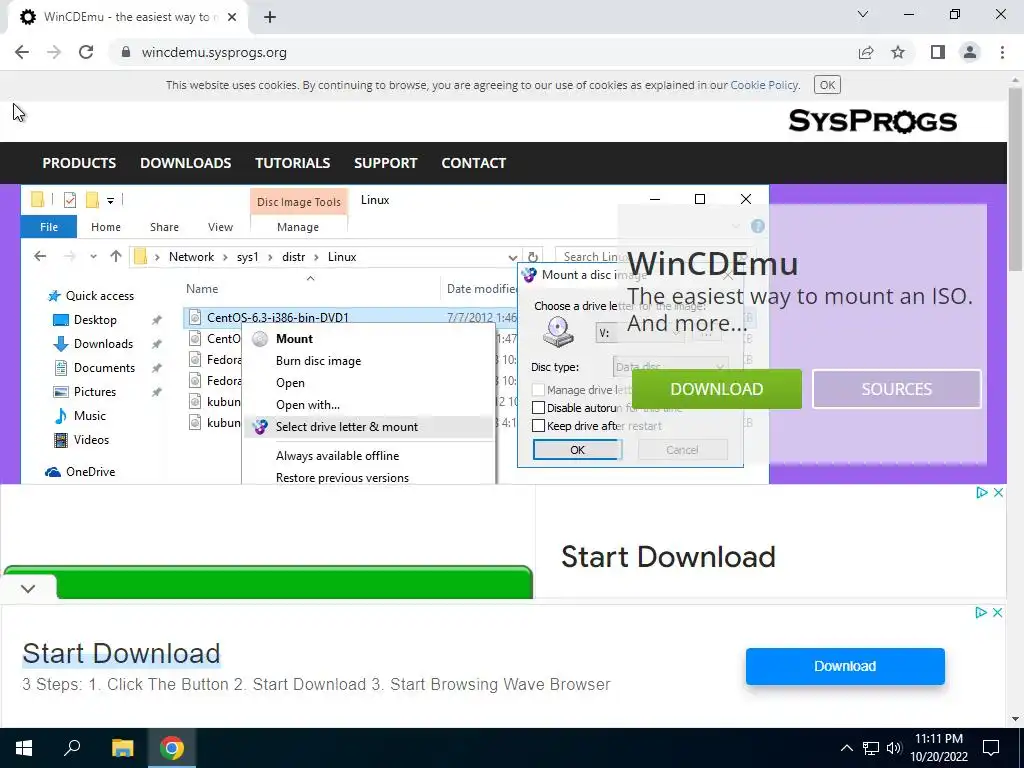
Task: Go back to the previous browser page
Action: [x=22, y=52]
